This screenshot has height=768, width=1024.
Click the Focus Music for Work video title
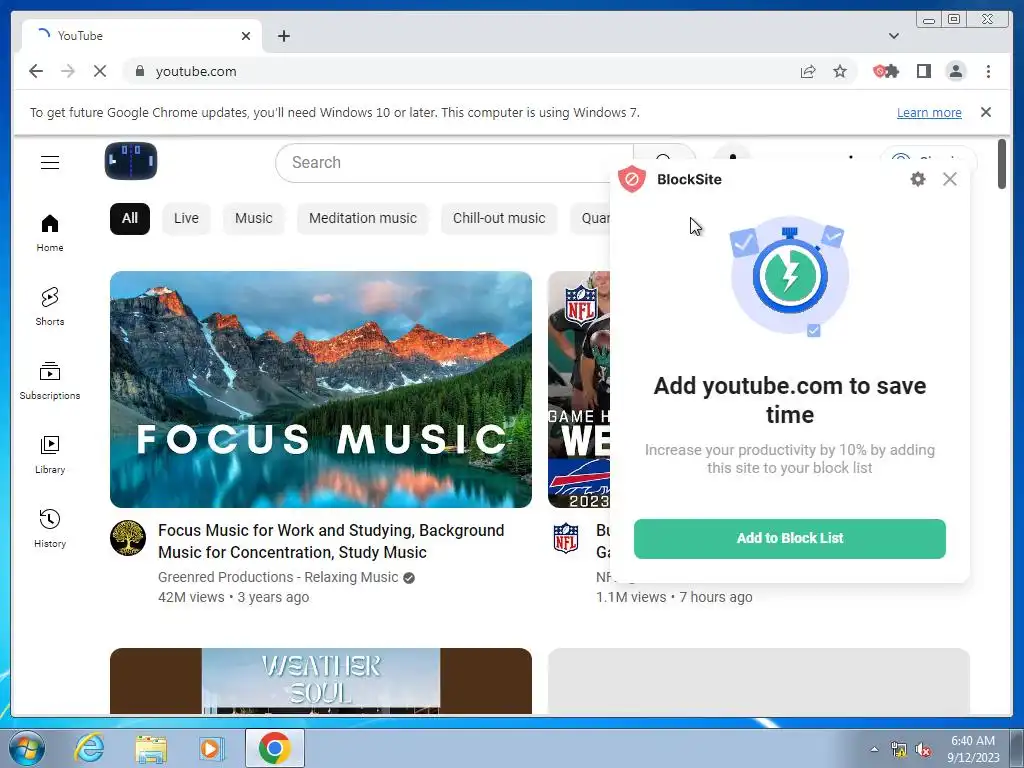tap(331, 541)
